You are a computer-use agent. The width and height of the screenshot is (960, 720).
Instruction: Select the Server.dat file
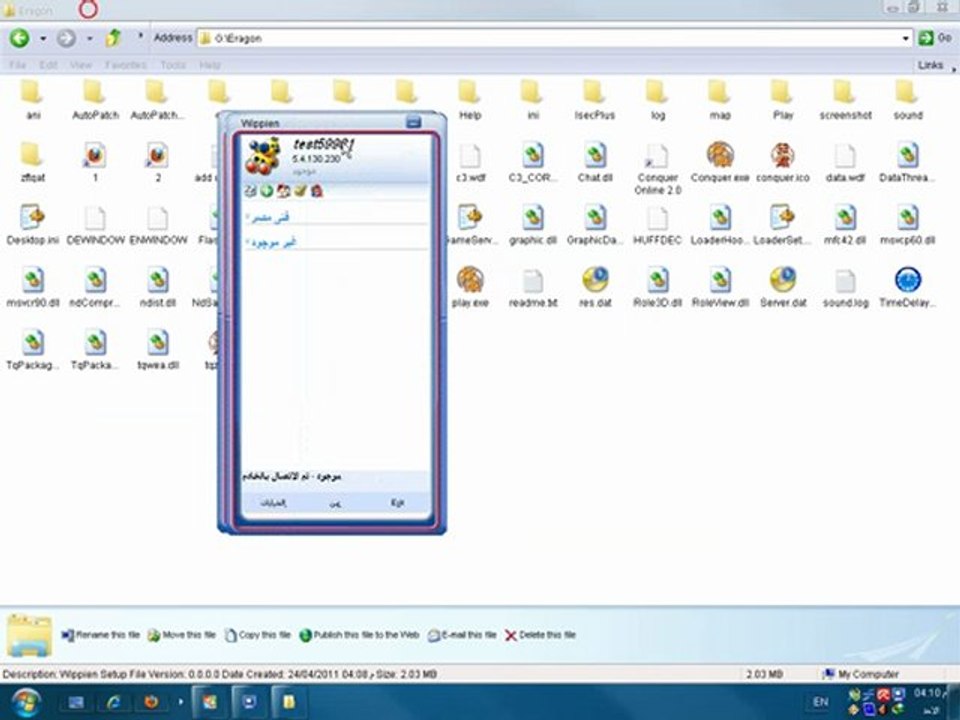(782, 287)
